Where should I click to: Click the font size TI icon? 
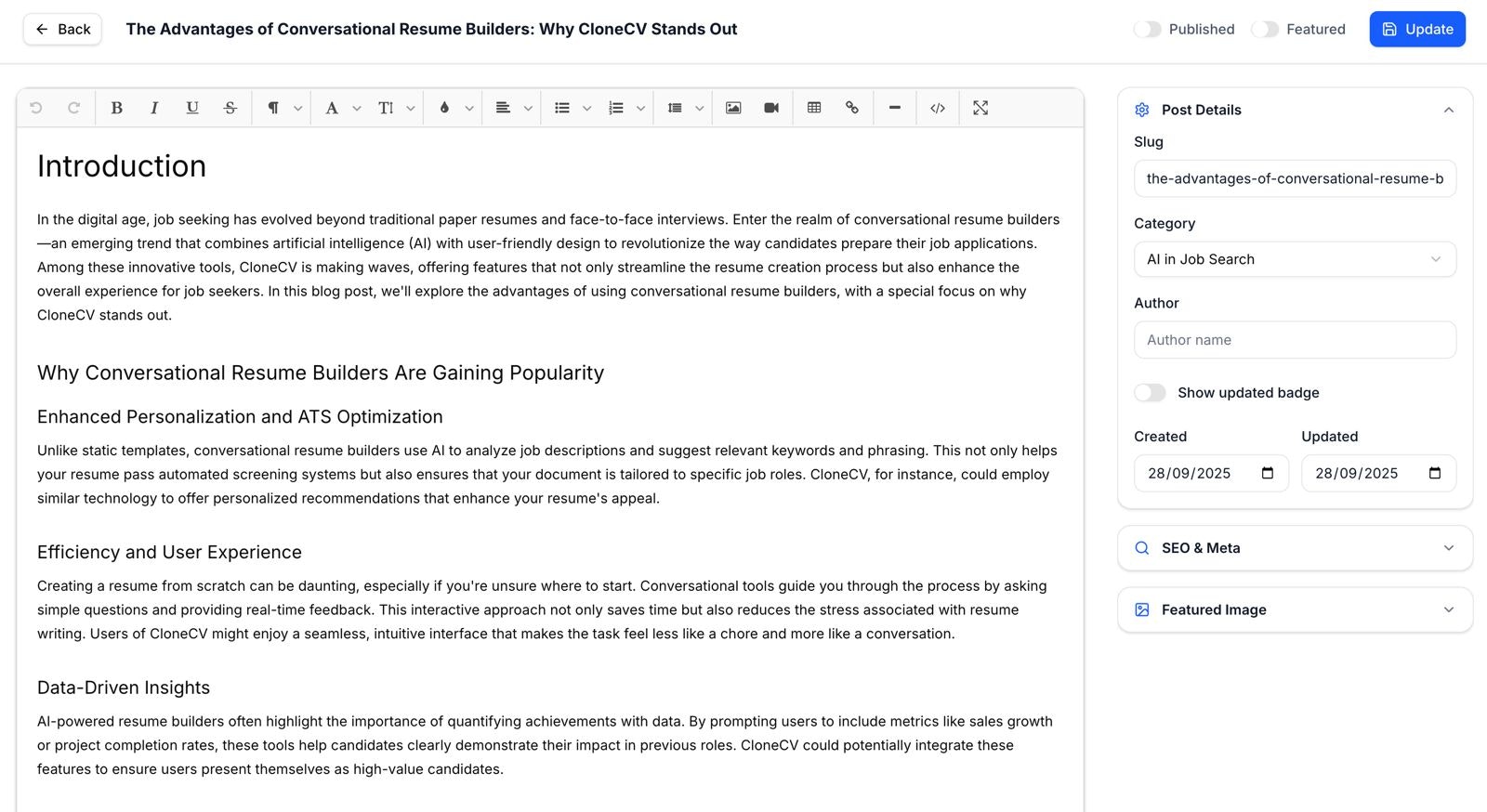click(x=386, y=108)
